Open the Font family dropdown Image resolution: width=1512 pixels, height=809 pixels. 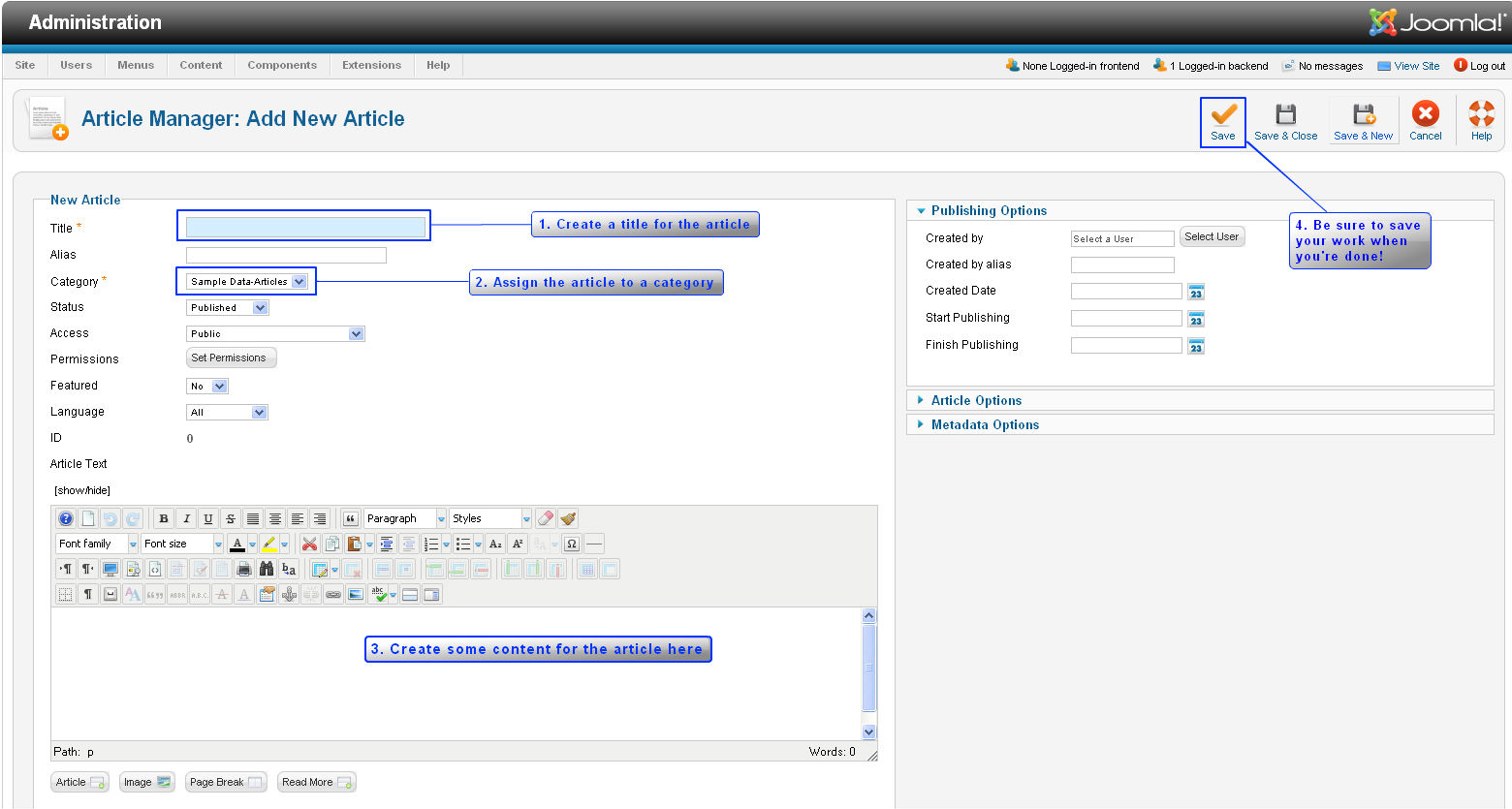pos(97,545)
